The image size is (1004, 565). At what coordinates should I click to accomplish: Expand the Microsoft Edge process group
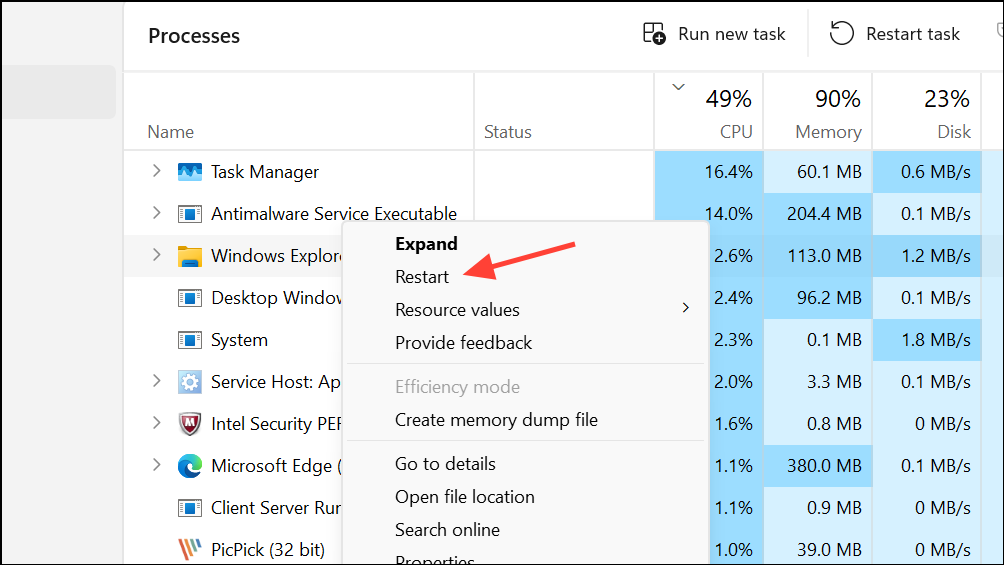156,464
